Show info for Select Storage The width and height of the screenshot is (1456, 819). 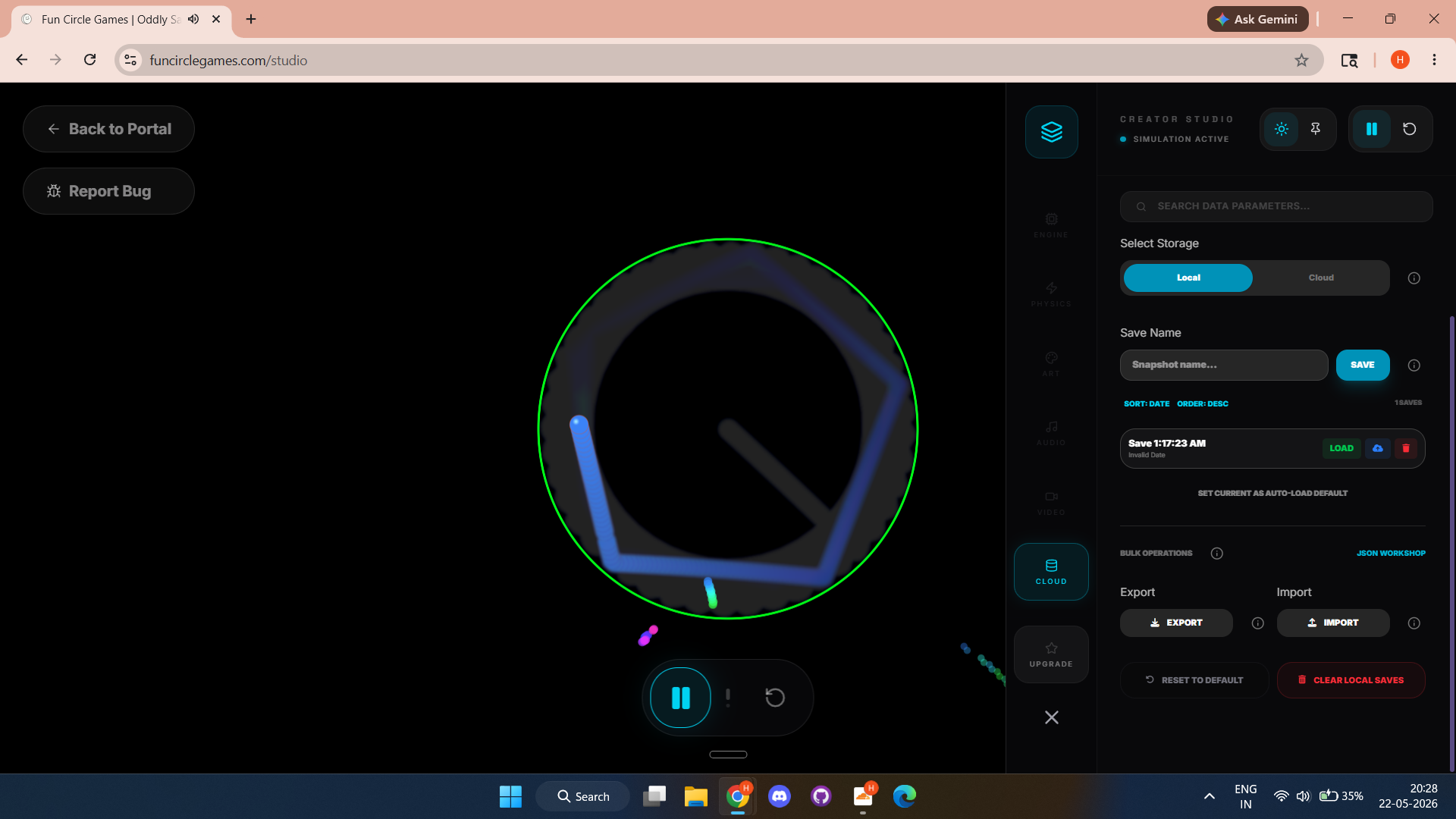tap(1414, 278)
